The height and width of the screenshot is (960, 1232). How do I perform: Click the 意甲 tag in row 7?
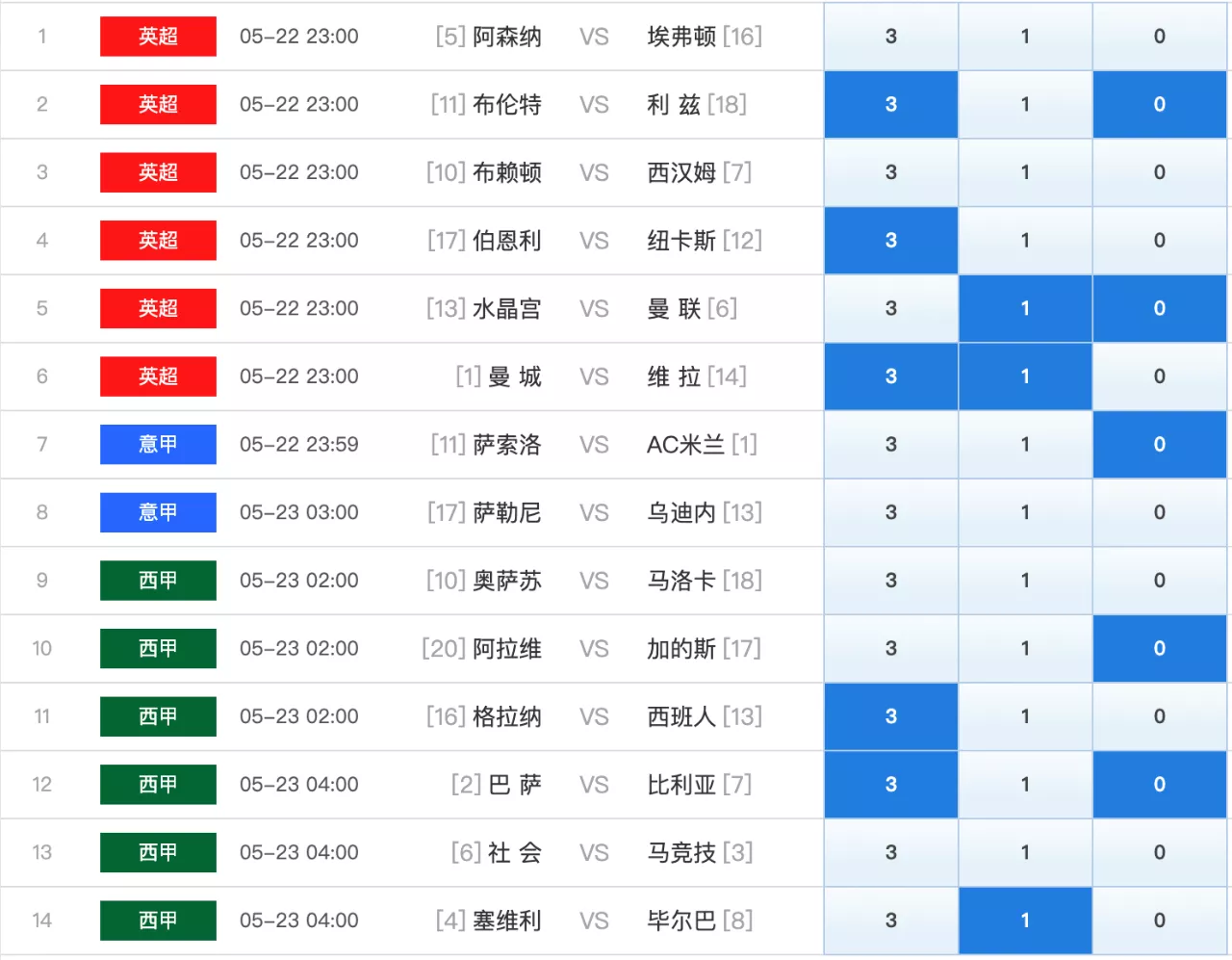tap(158, 445)
